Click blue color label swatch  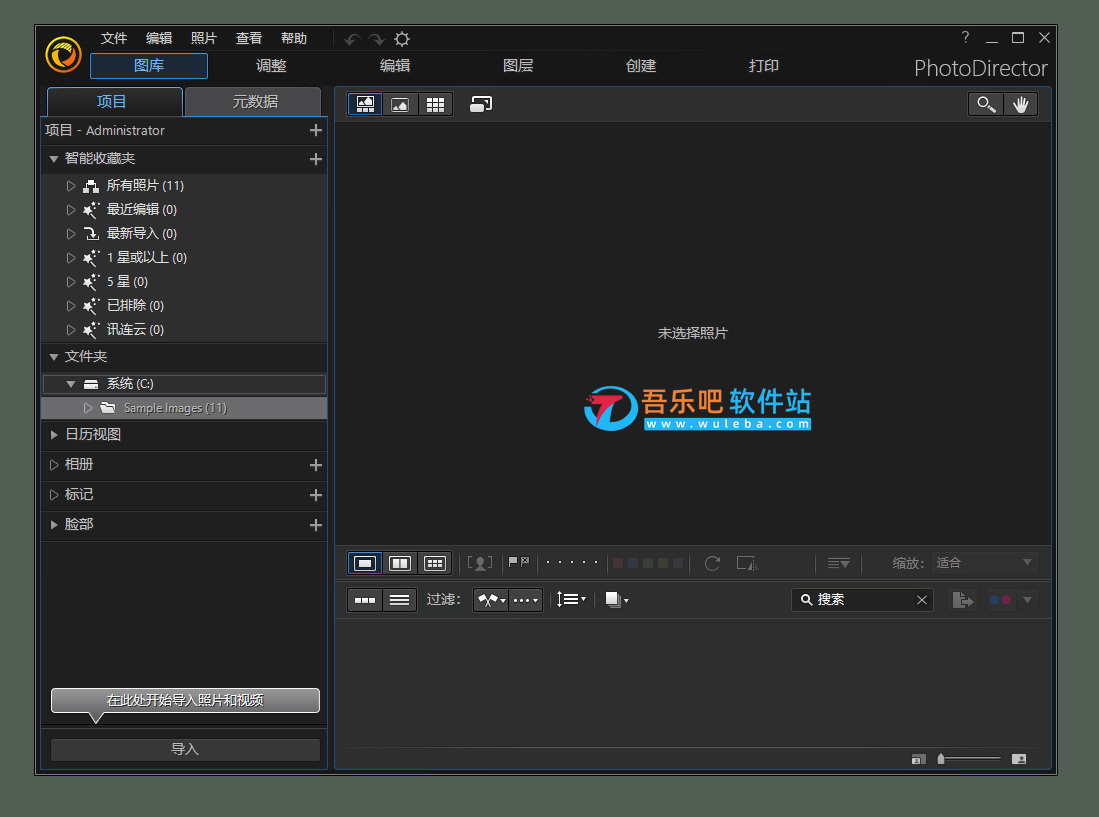point(633,563)
